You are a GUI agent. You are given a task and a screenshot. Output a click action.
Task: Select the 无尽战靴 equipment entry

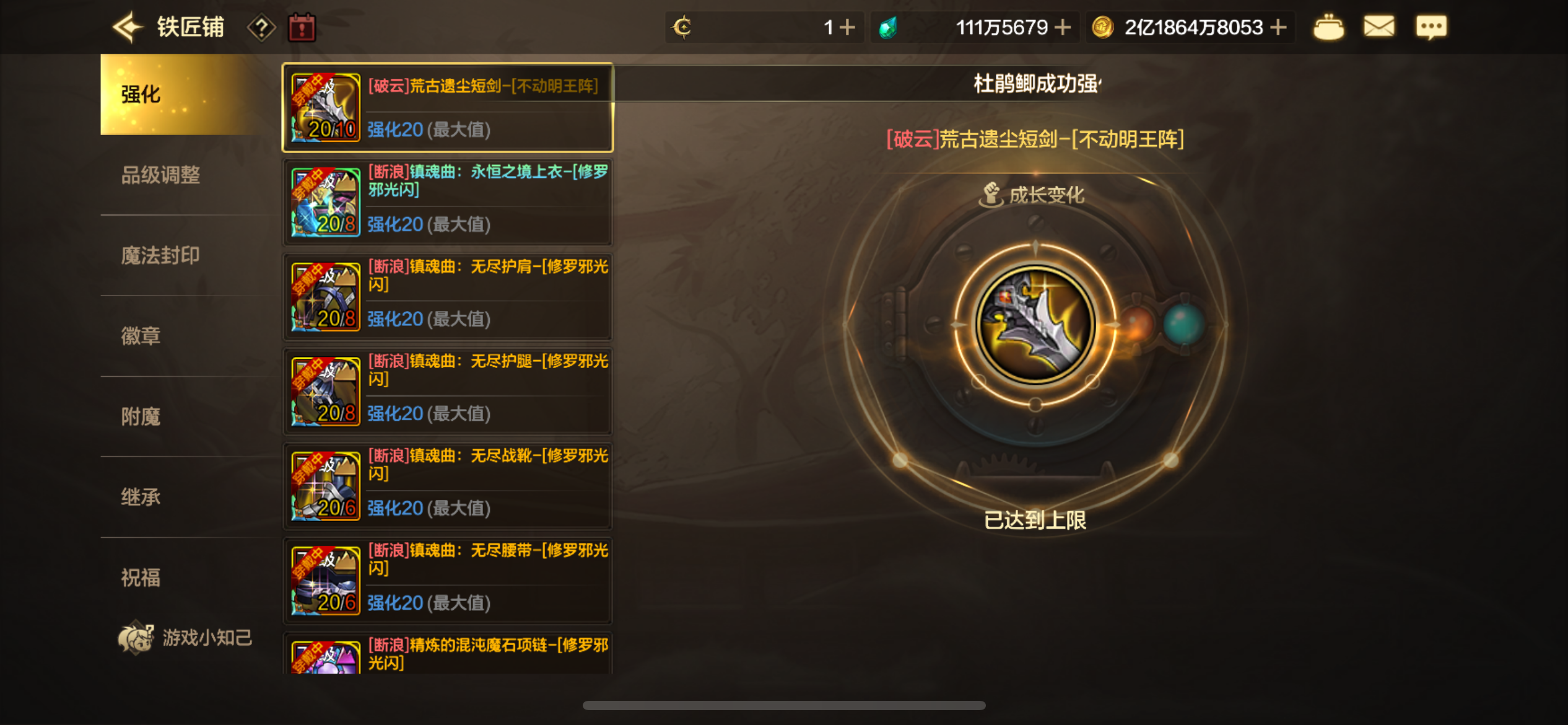pos(448,485)
